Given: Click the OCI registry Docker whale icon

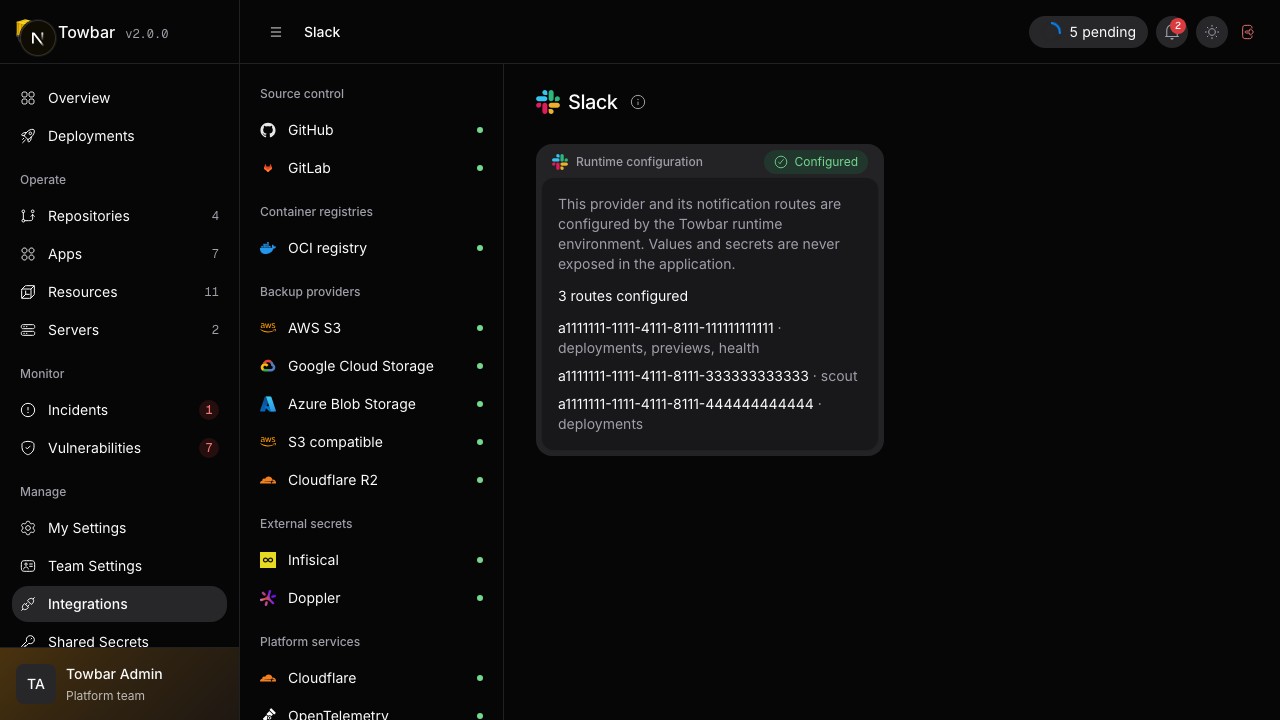Looking at the screenshot, I should [x=268, y=248].
